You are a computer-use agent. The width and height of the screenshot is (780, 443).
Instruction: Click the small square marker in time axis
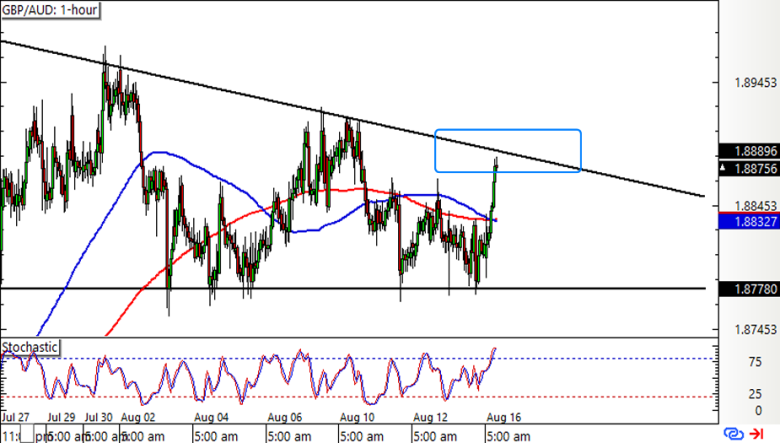click(x=27, y=434)
